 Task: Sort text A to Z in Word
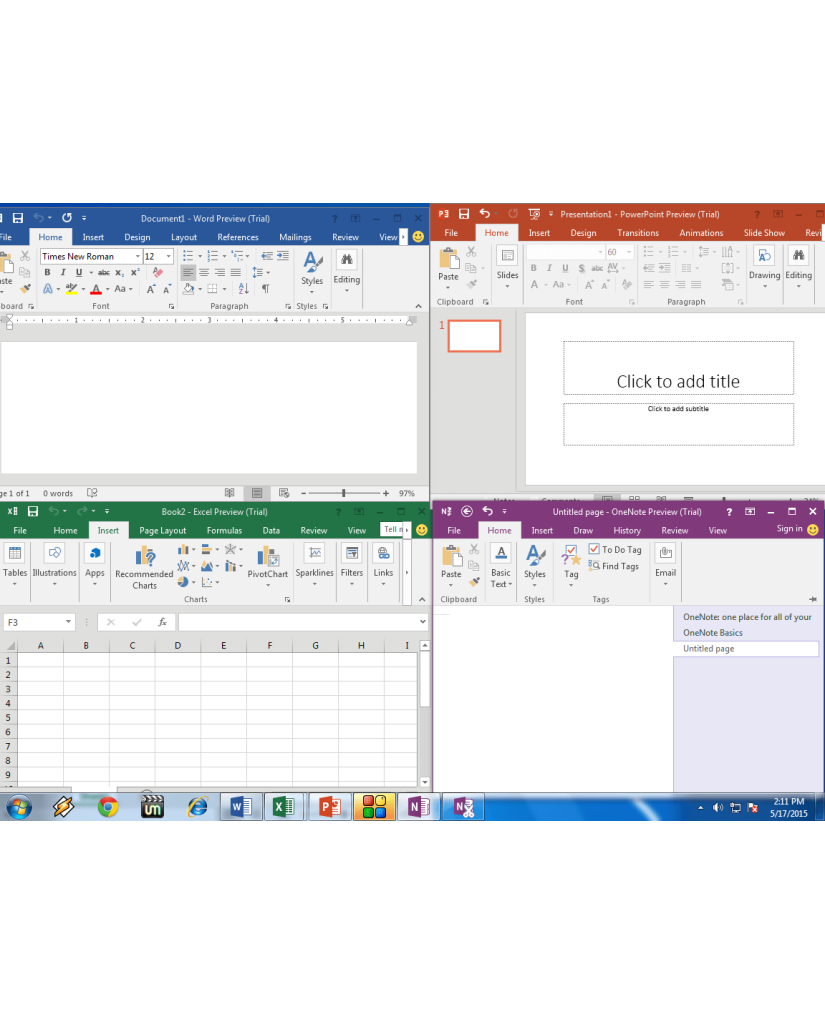[244, 289]
